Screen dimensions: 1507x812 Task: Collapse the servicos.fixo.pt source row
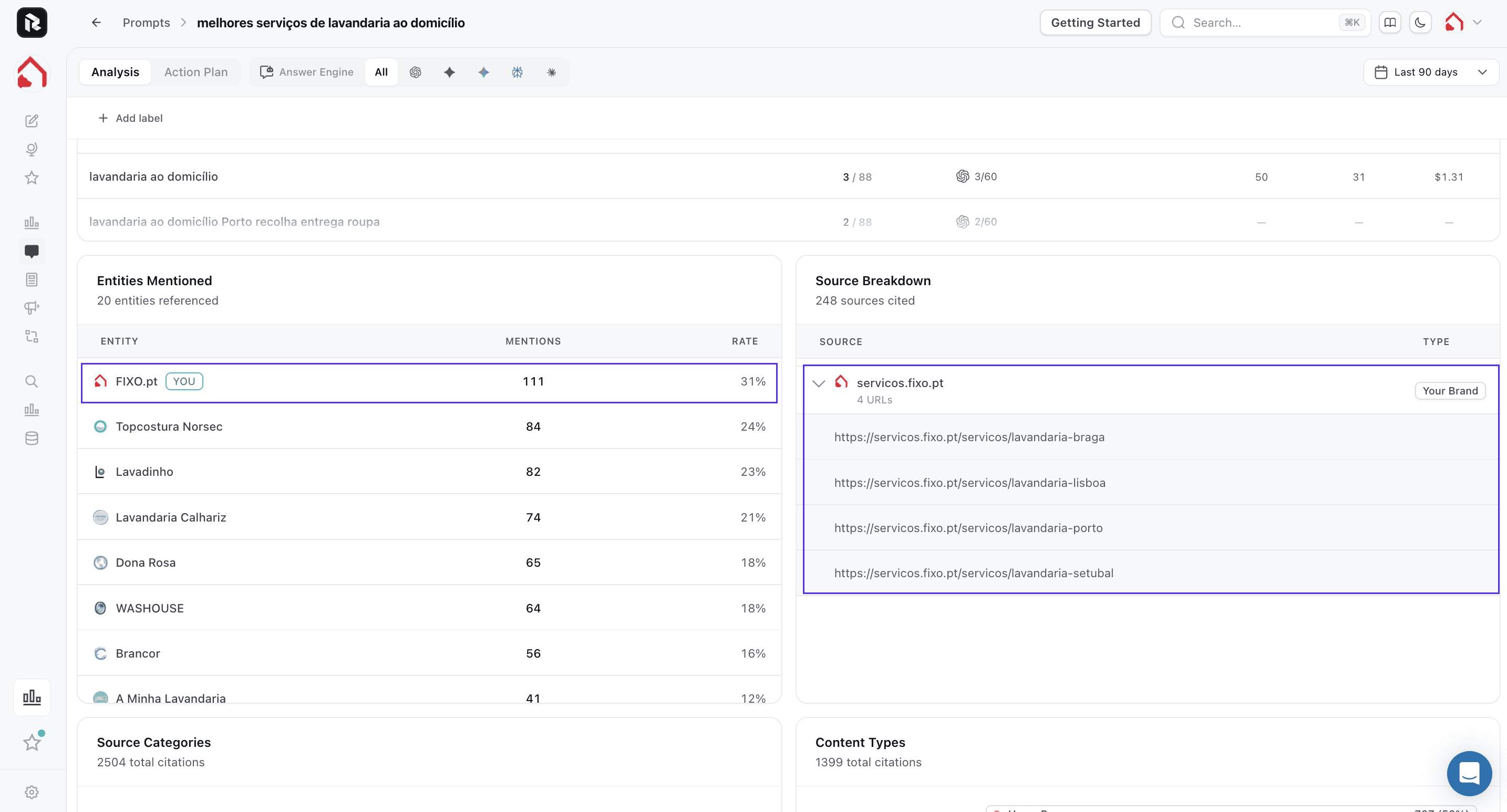[819, 383]
